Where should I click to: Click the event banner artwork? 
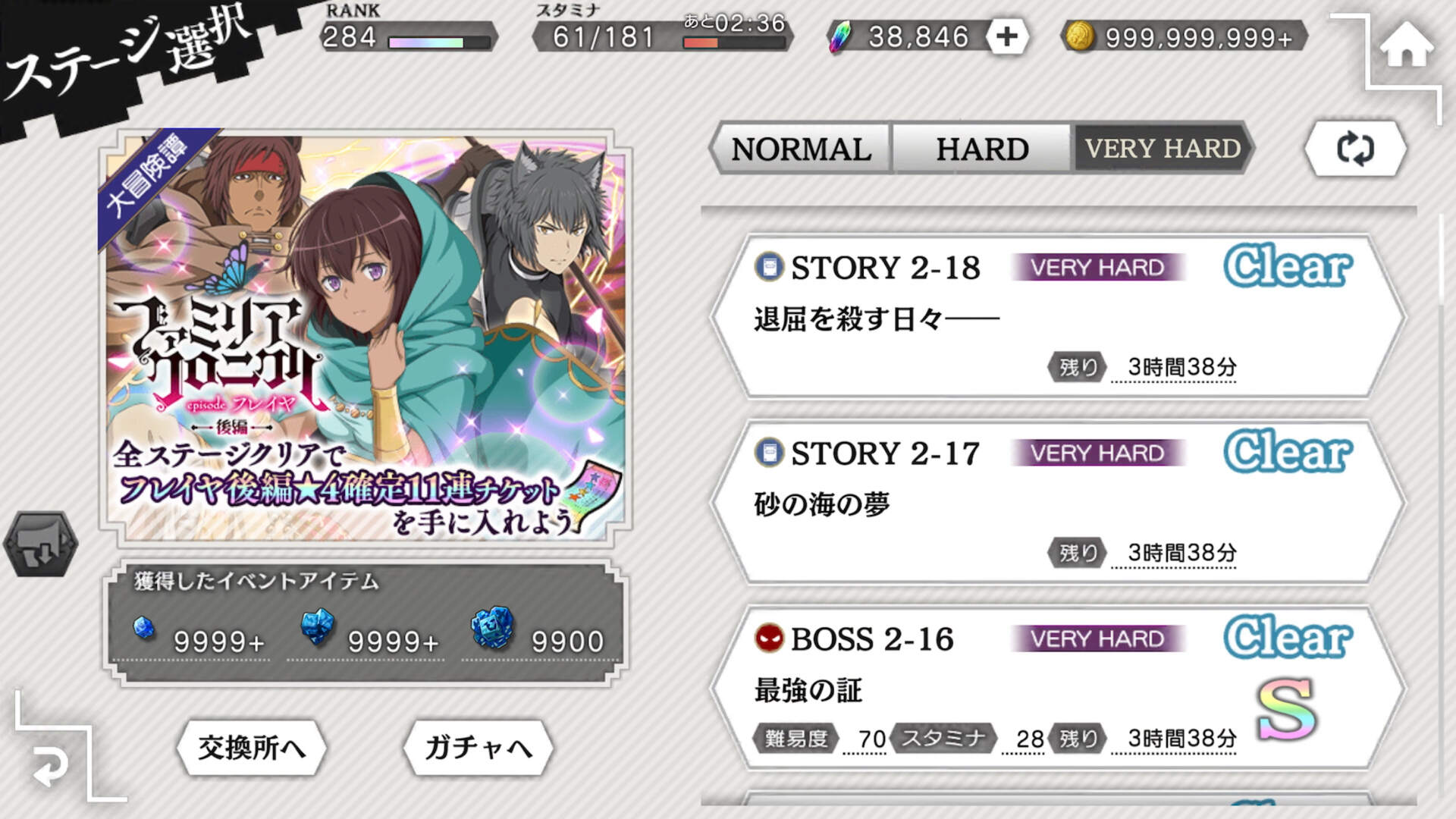366,338
